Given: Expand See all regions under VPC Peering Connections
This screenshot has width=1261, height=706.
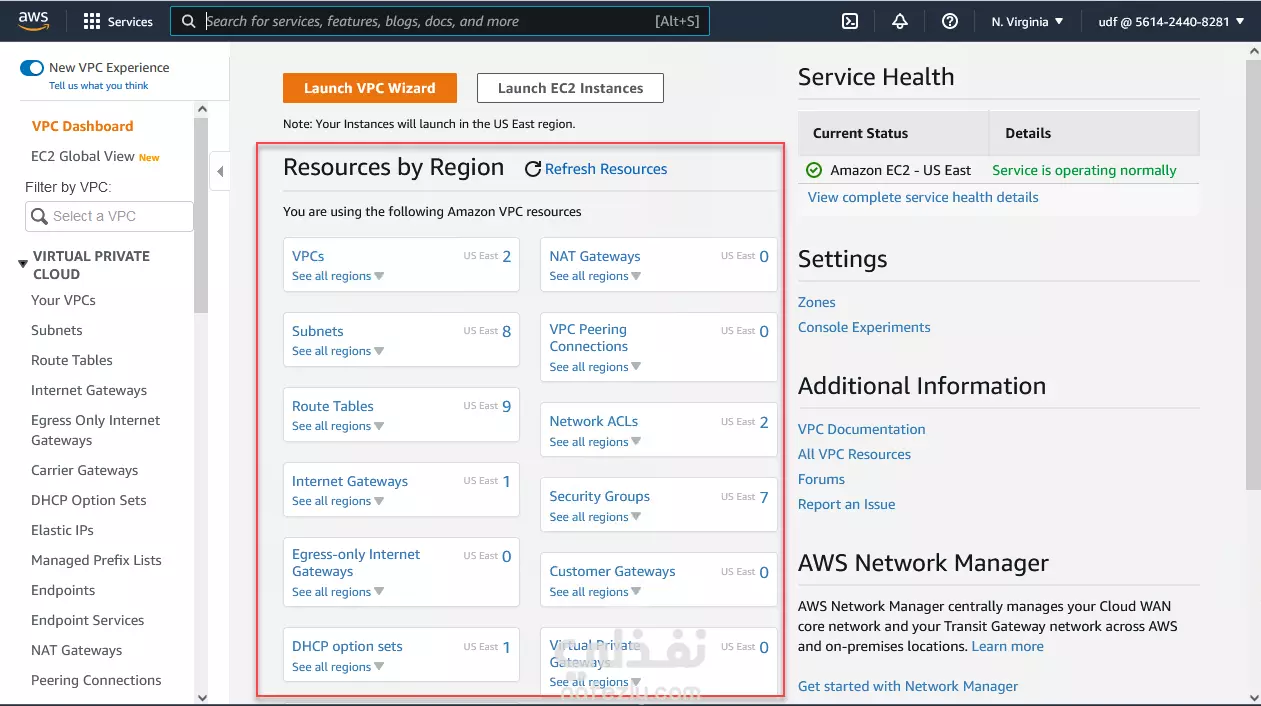Looking at the screenshot, I should coord(595,367).
